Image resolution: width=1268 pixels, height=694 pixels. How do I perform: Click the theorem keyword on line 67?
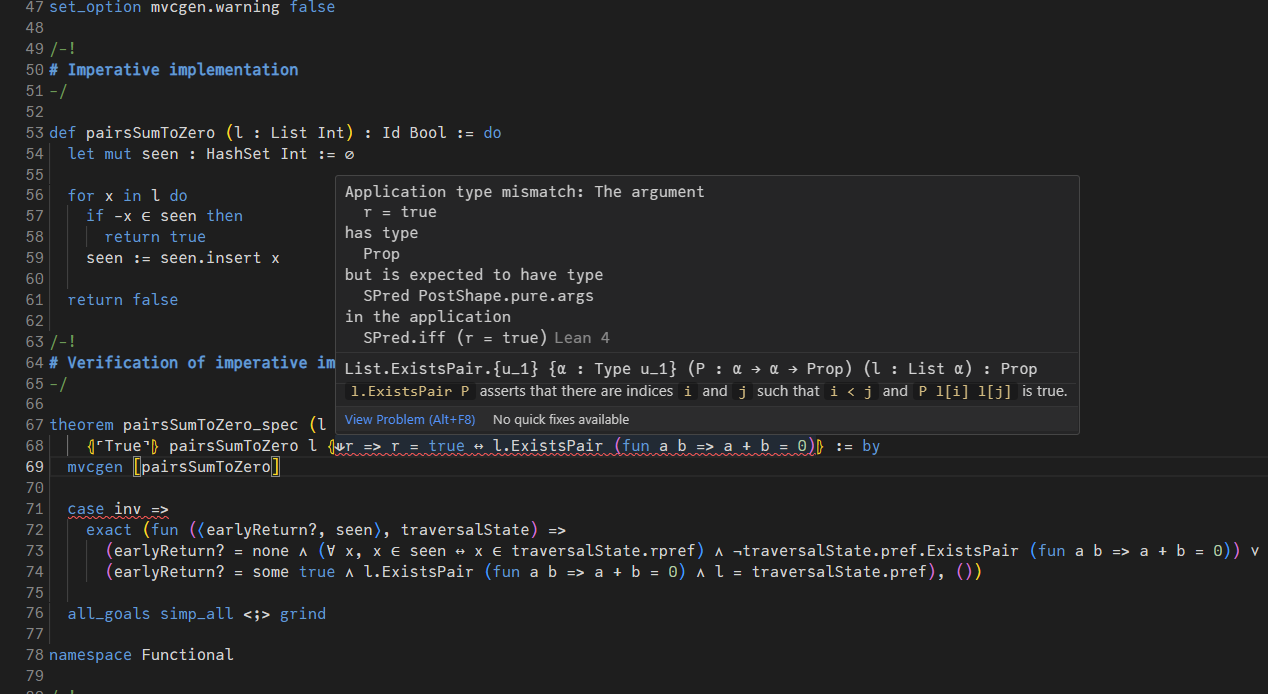(82, 425)
